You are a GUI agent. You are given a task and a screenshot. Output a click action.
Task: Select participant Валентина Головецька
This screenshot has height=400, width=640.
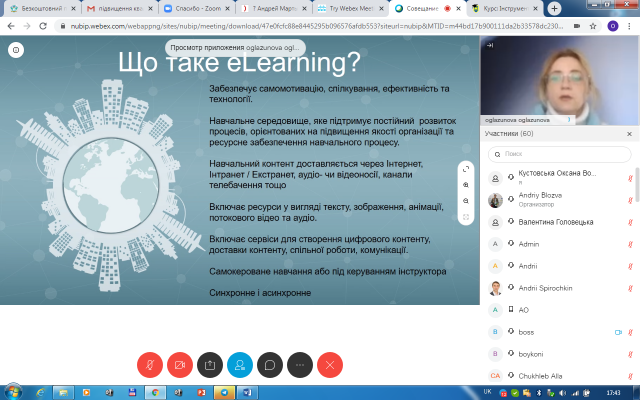pyautogui.click(x=559, y=222)
